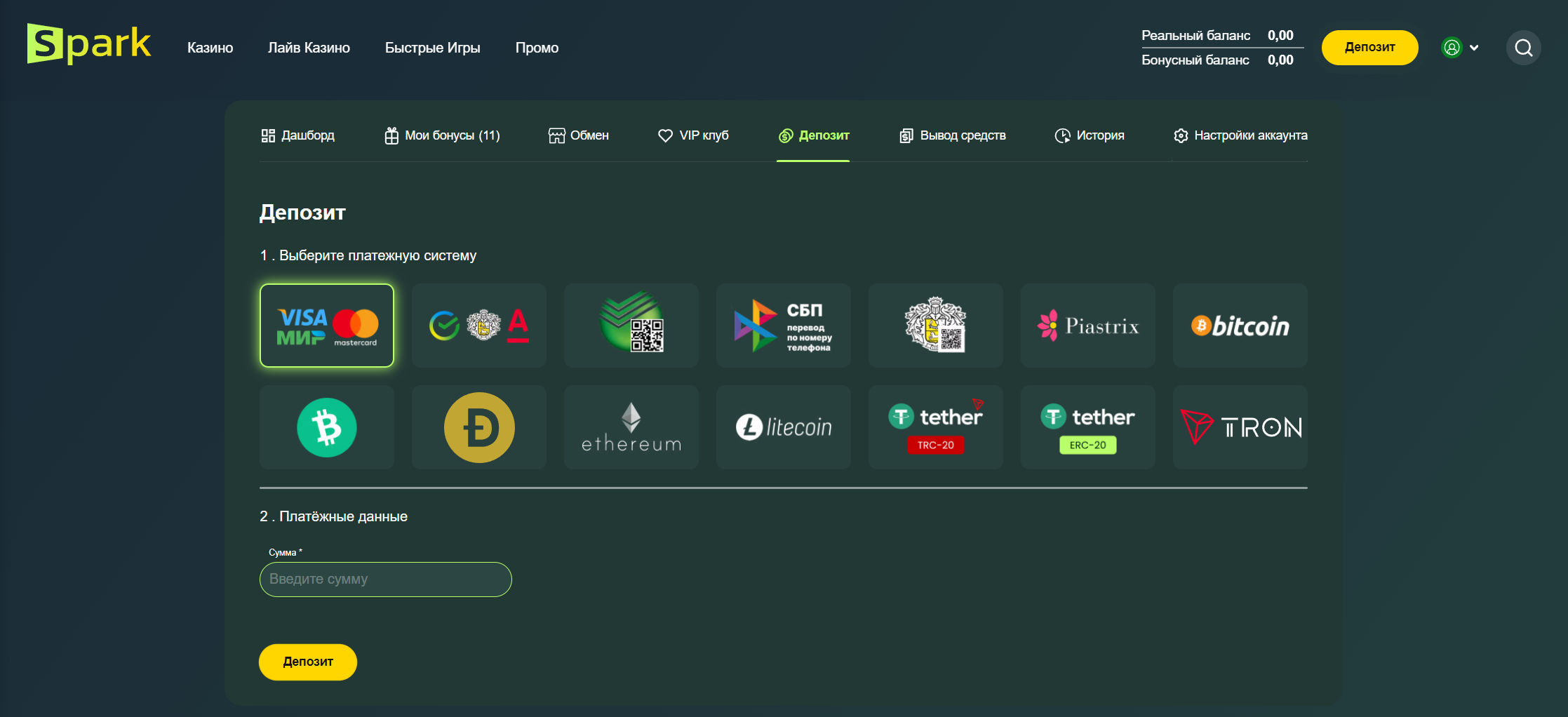The image size is (1568, 717).
Task: Select Piastrix payment system
Action: 1087,326
